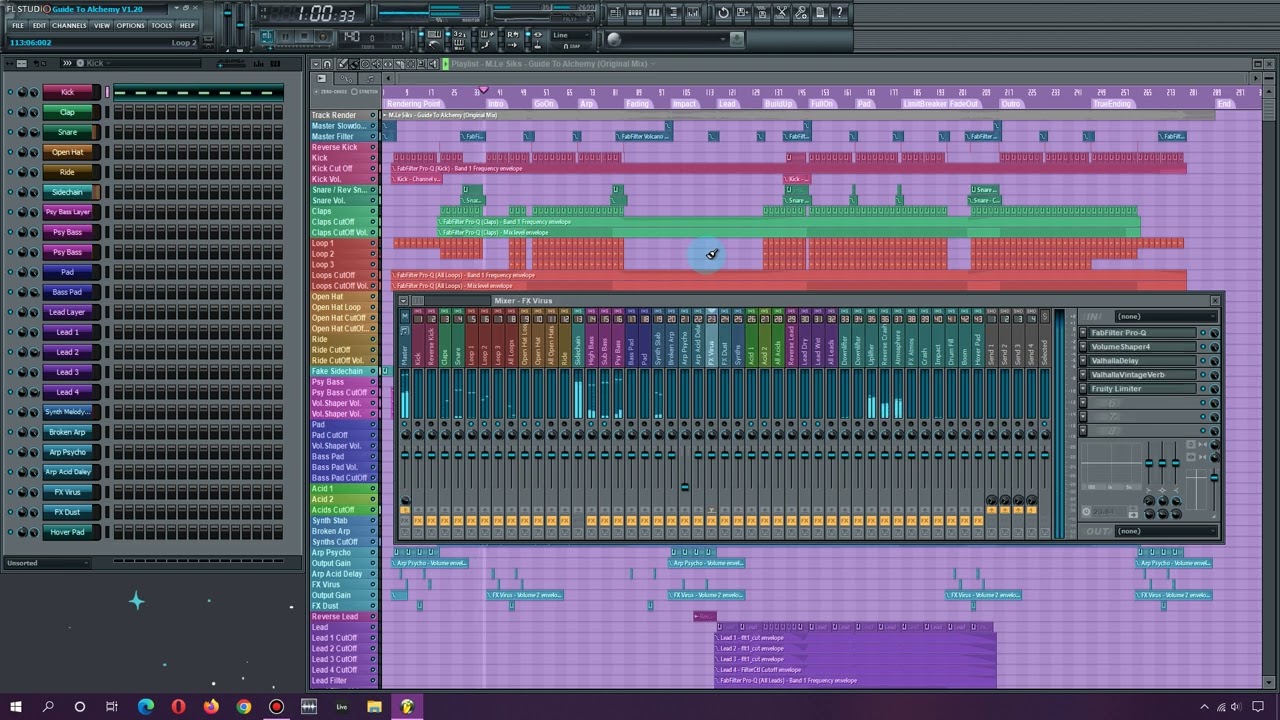Open the browser panel icon
This screenshot has height=720, width=1280.
(x=673, y=13)
